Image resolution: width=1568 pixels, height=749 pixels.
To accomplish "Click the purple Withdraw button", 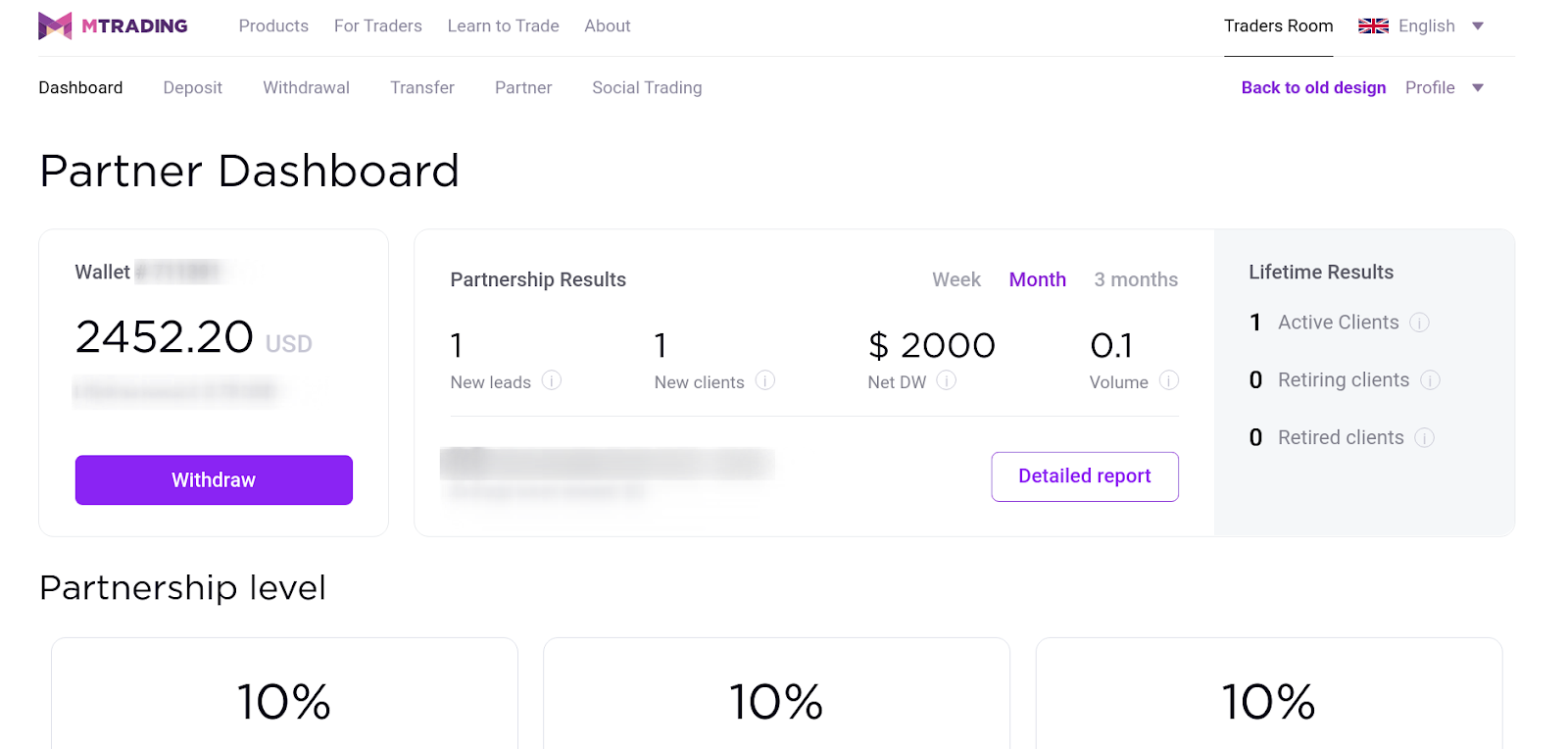I will tap(214, 480).
